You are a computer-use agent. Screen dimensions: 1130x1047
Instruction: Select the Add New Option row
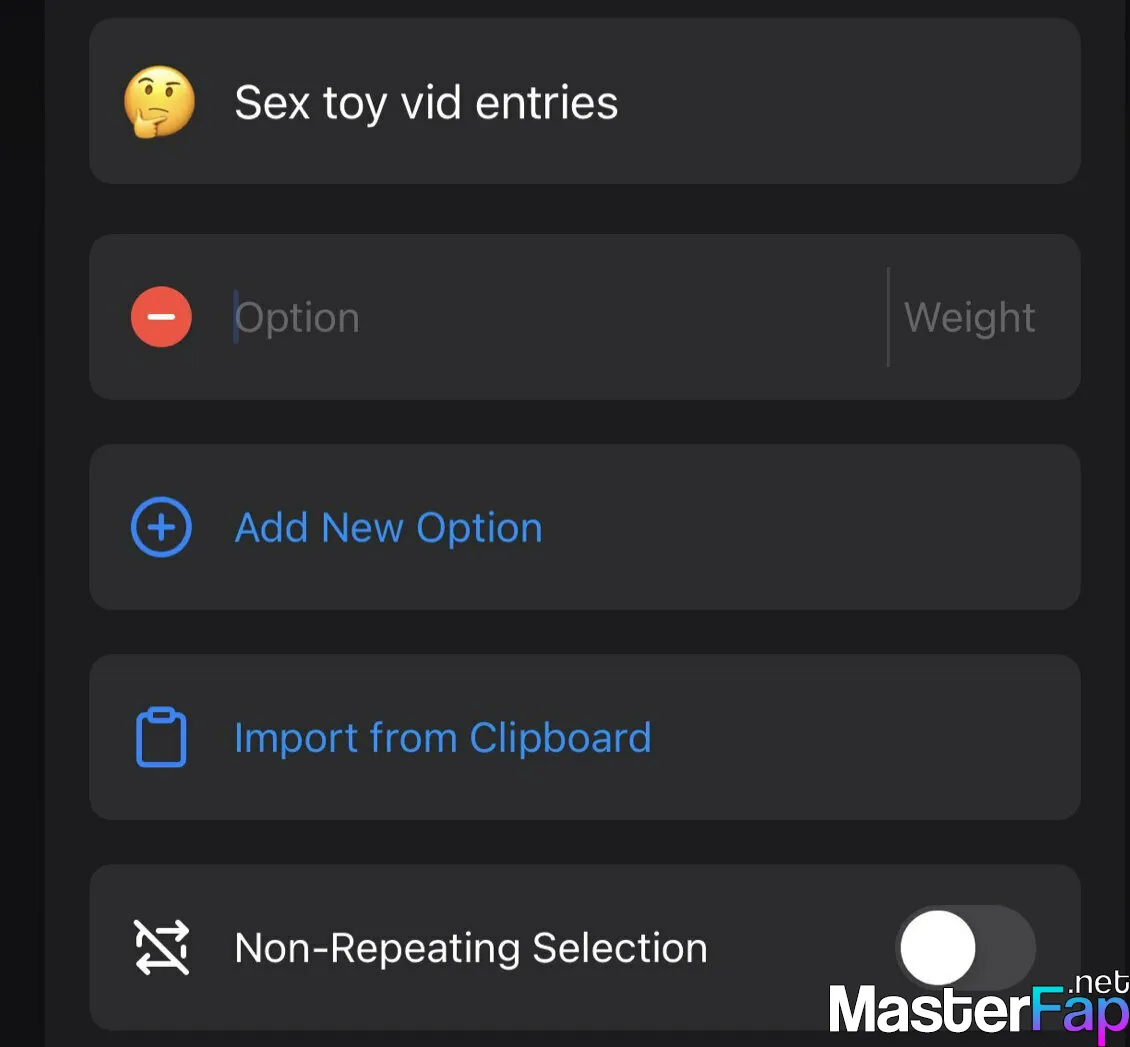click(584, 527)
